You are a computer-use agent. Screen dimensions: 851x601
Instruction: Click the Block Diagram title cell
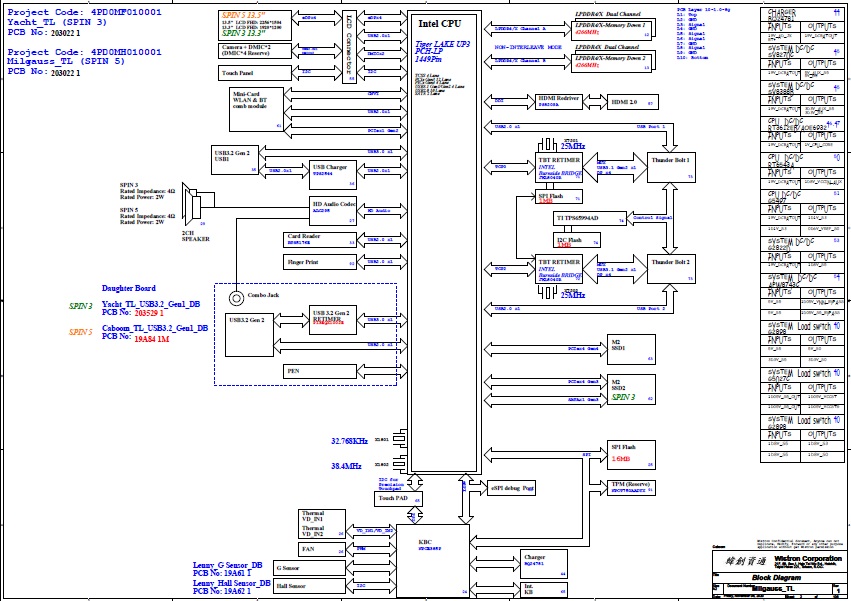(x=777, y=578)
